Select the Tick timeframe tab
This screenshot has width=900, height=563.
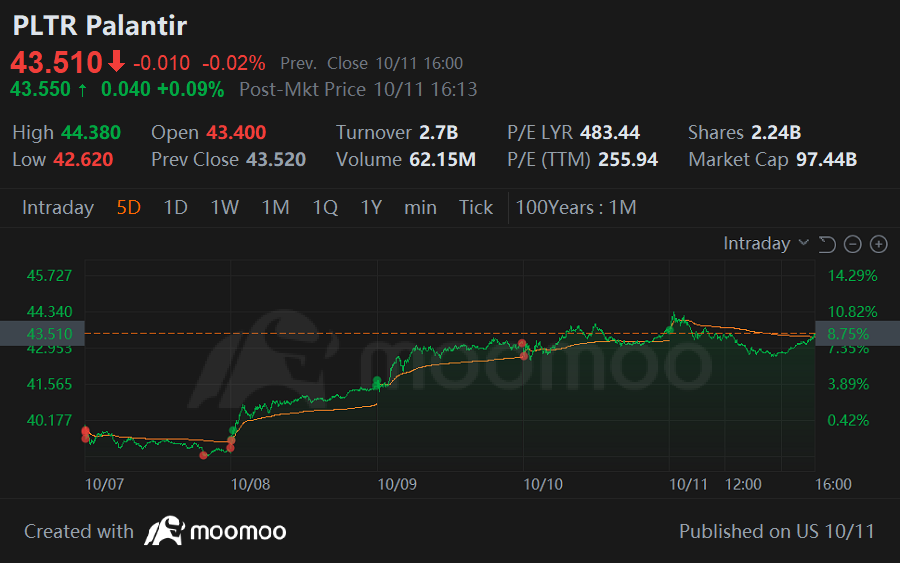pyautogui.click(x=476, y=207)
